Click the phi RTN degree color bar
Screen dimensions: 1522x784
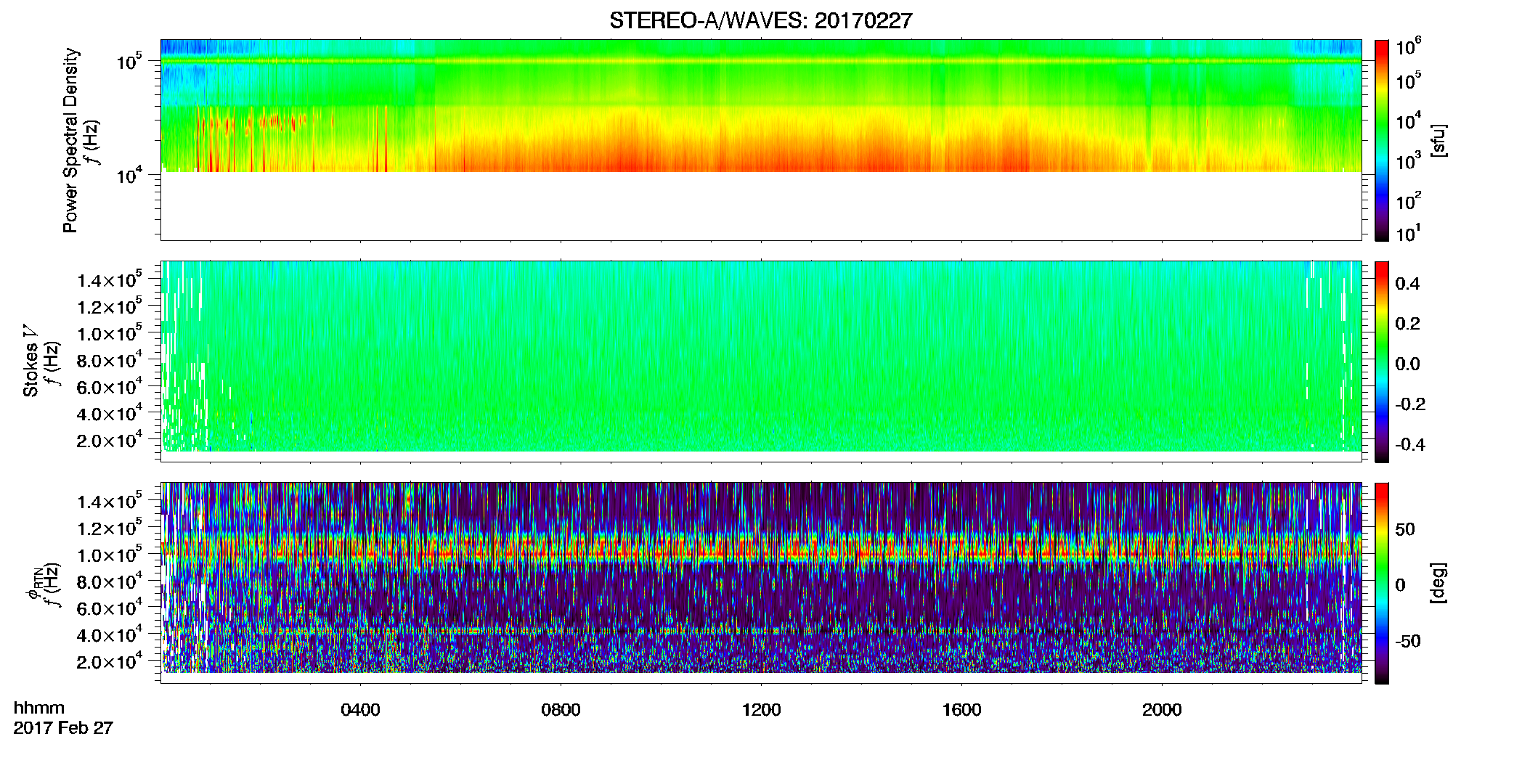(1382, 583)
